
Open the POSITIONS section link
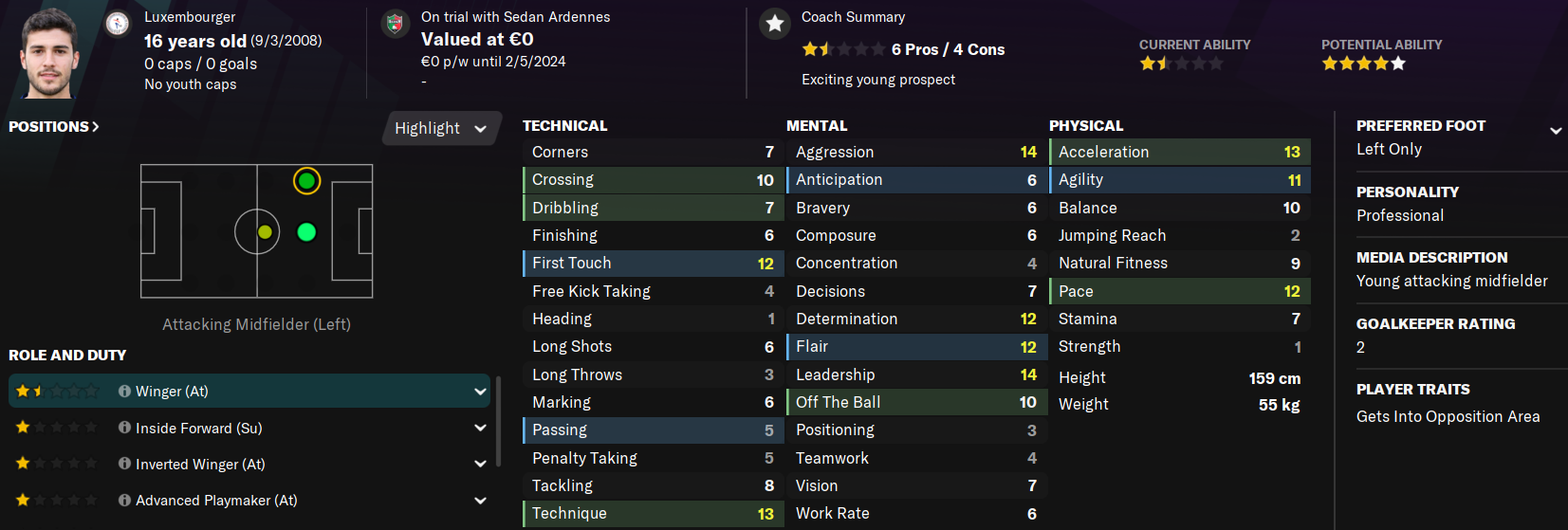pos(54,126)
